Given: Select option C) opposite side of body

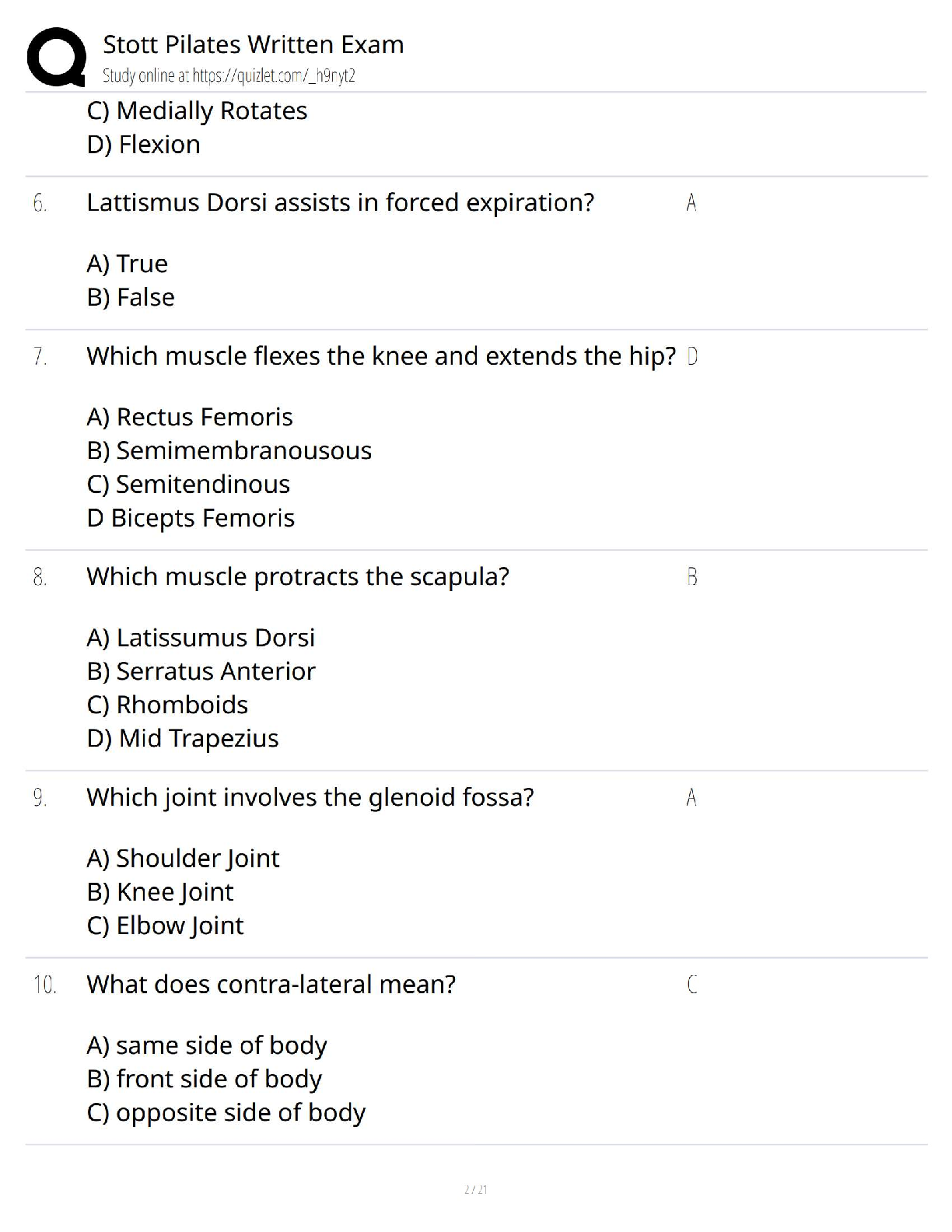Looking at the screenshot, I should click(x=226, y=1112).
